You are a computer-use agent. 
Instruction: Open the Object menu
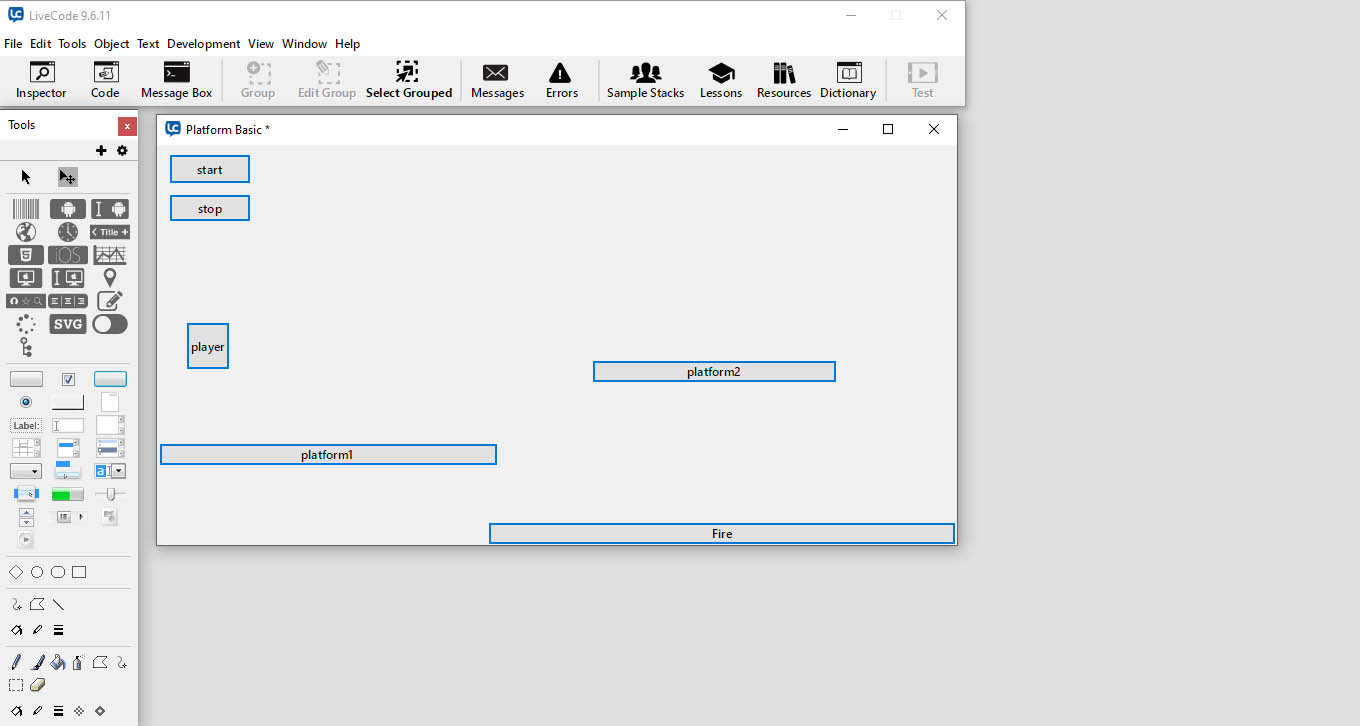[111, 44]
